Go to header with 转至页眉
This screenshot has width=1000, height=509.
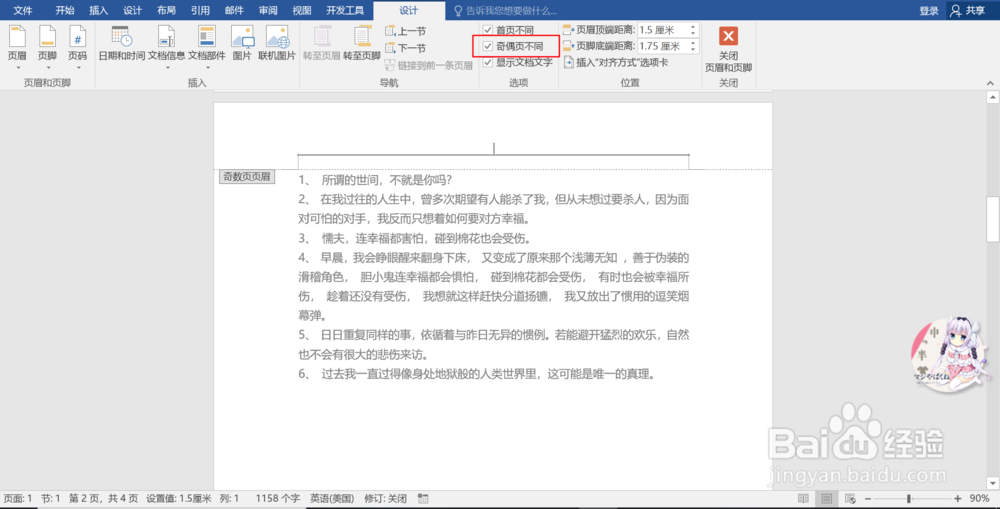click(x=321, y=43)
